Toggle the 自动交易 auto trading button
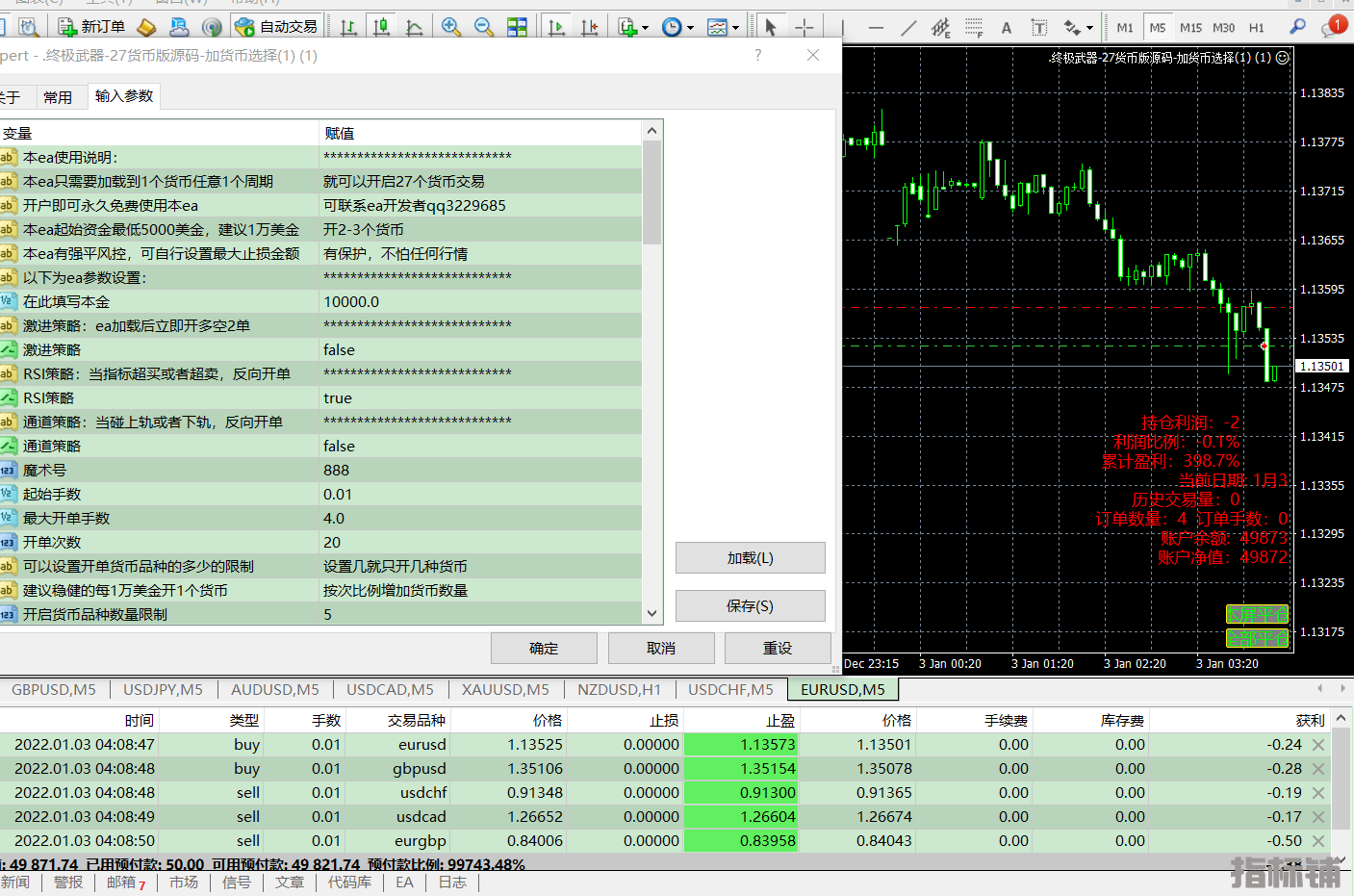 click(x=276, y=27)
